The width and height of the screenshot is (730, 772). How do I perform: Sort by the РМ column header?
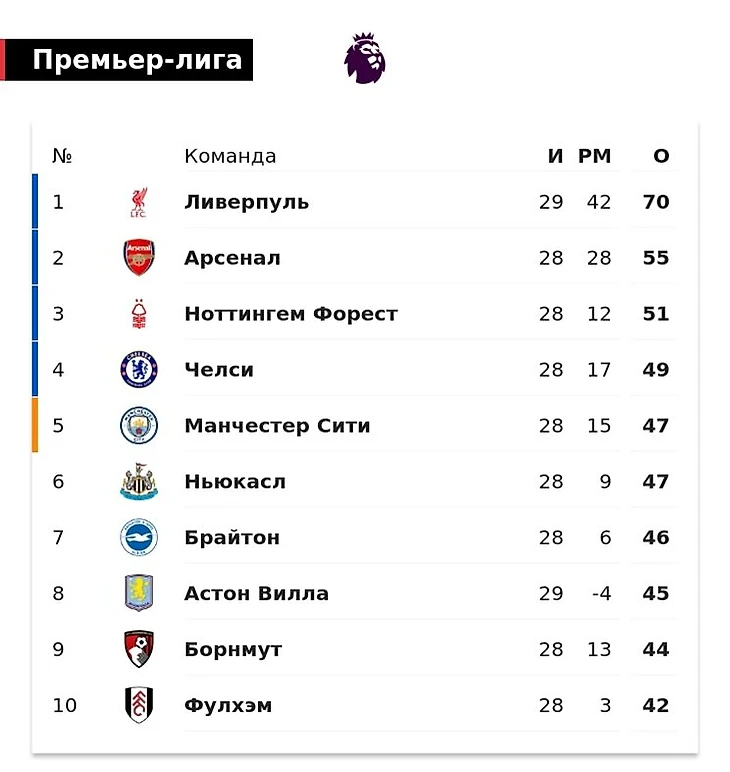point(594,156)
